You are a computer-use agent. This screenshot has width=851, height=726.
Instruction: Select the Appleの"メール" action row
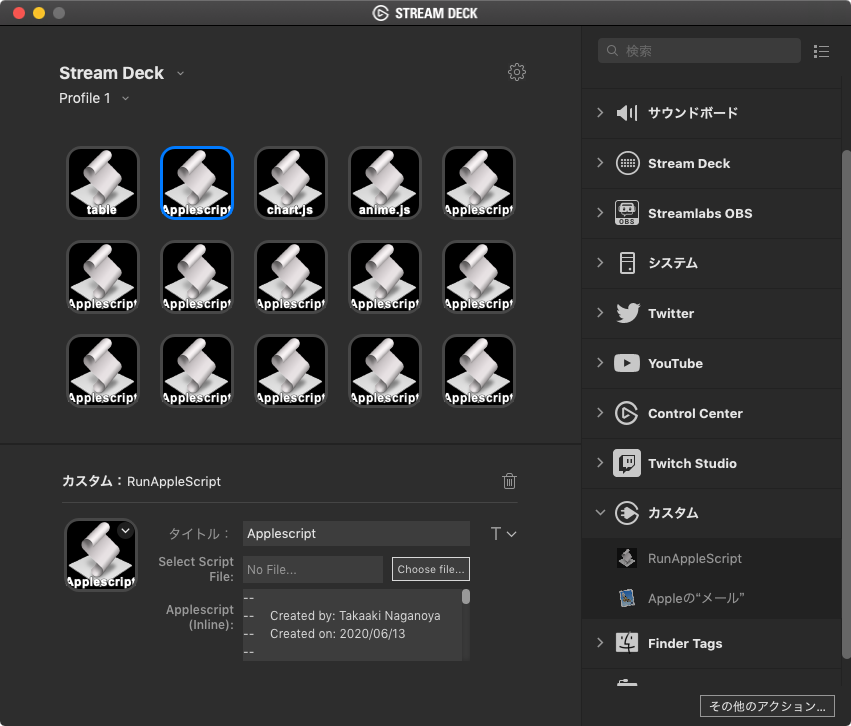(712, 598)
